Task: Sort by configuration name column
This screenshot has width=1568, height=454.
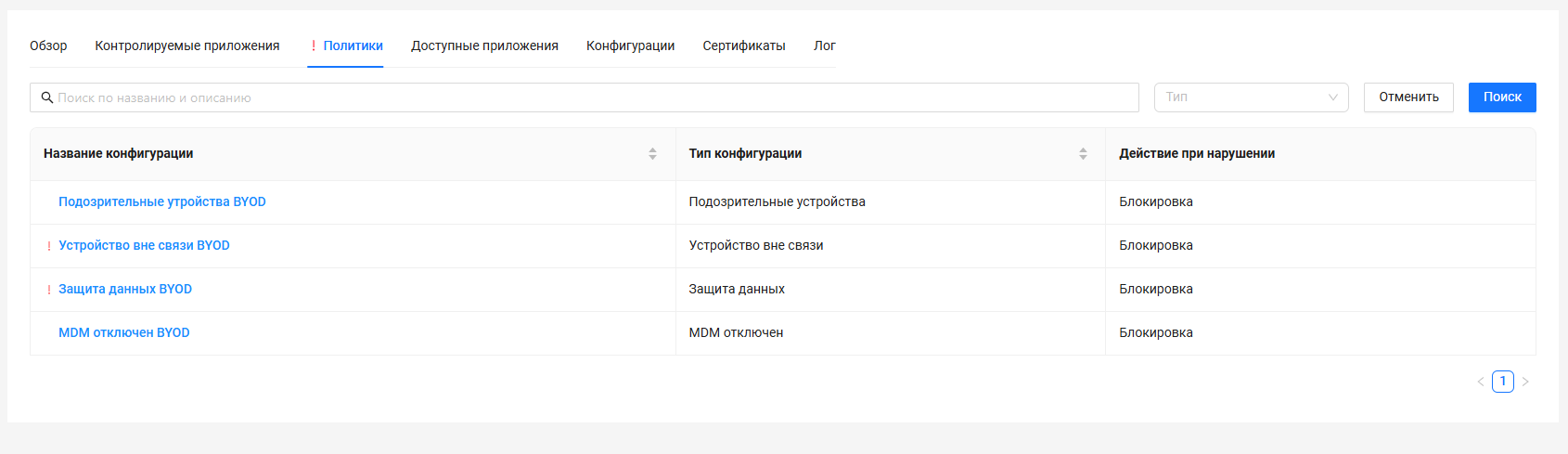Action: coord(652,154)
